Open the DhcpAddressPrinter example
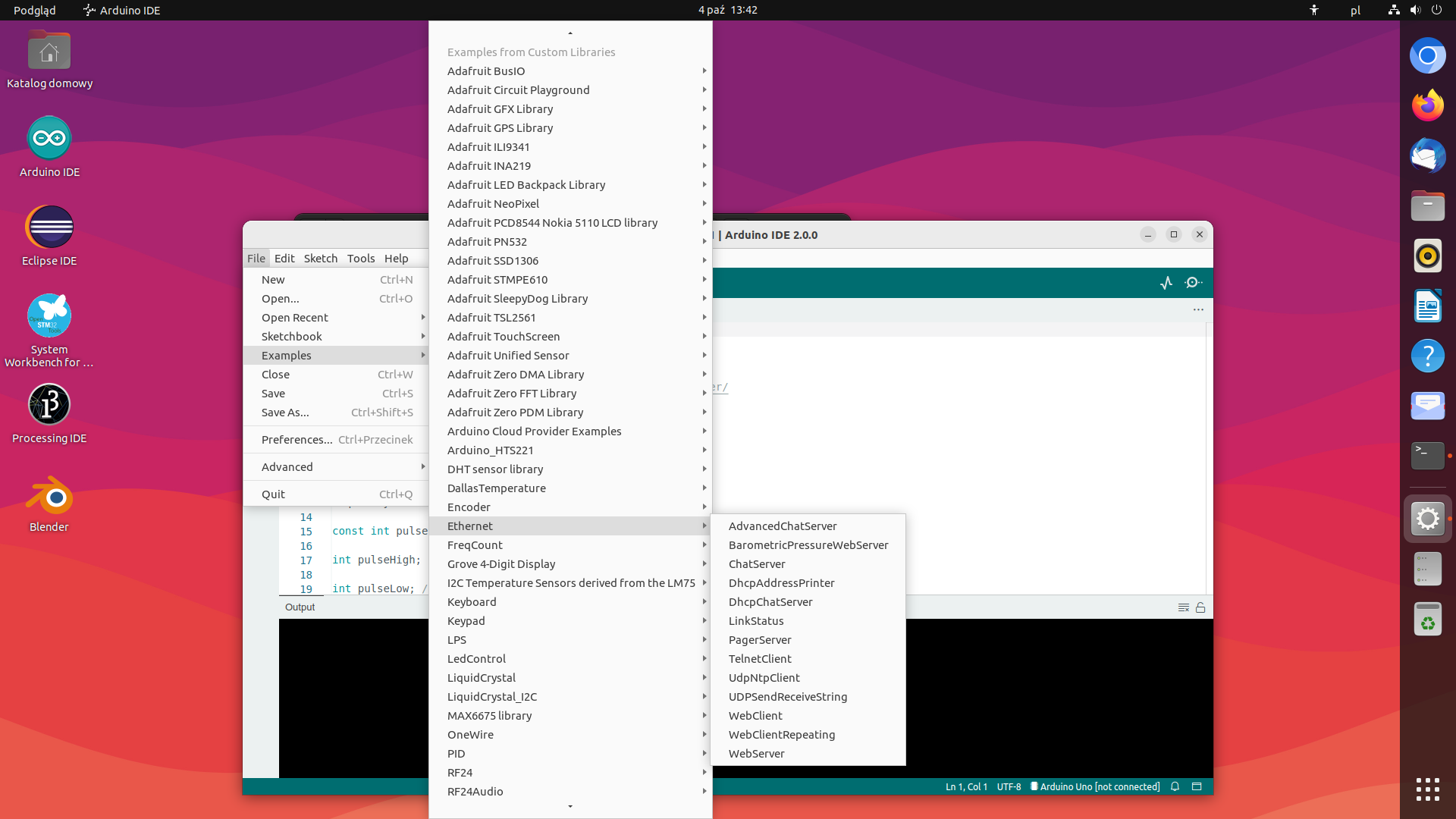The width and height of the screenshot is (1456, 819). tap(808, 583)
